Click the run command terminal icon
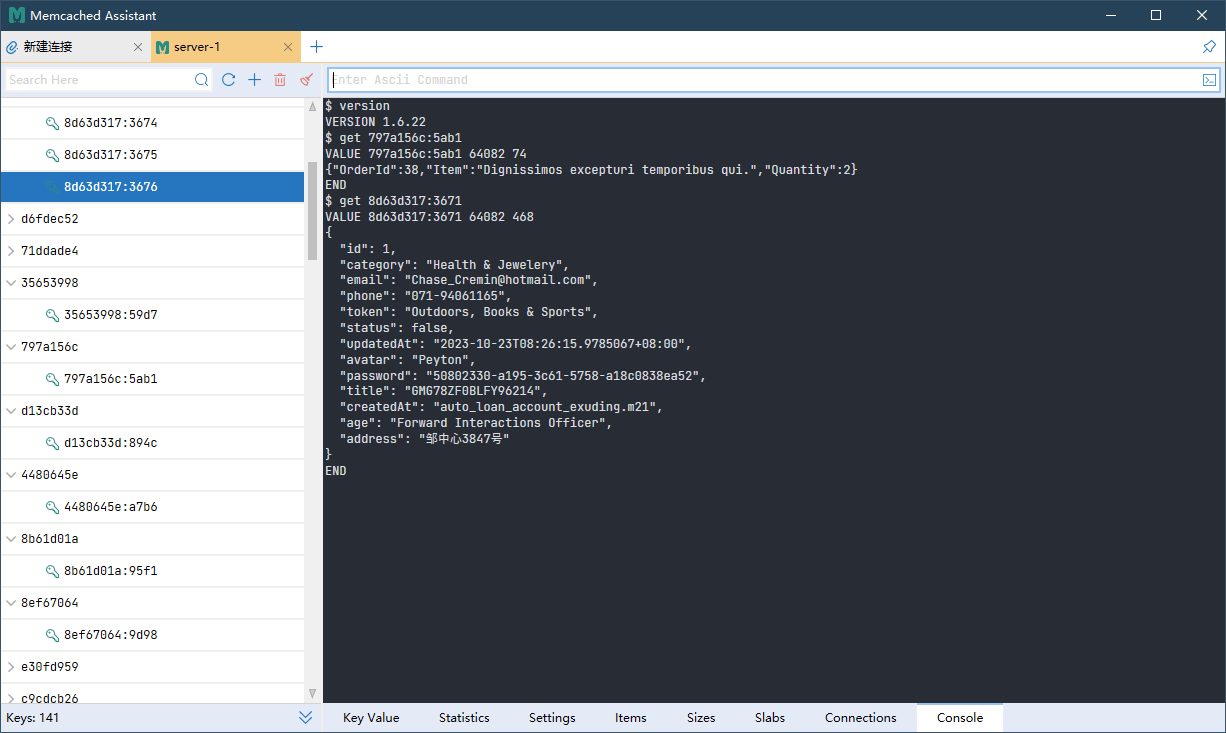 tap(1209, 80)
